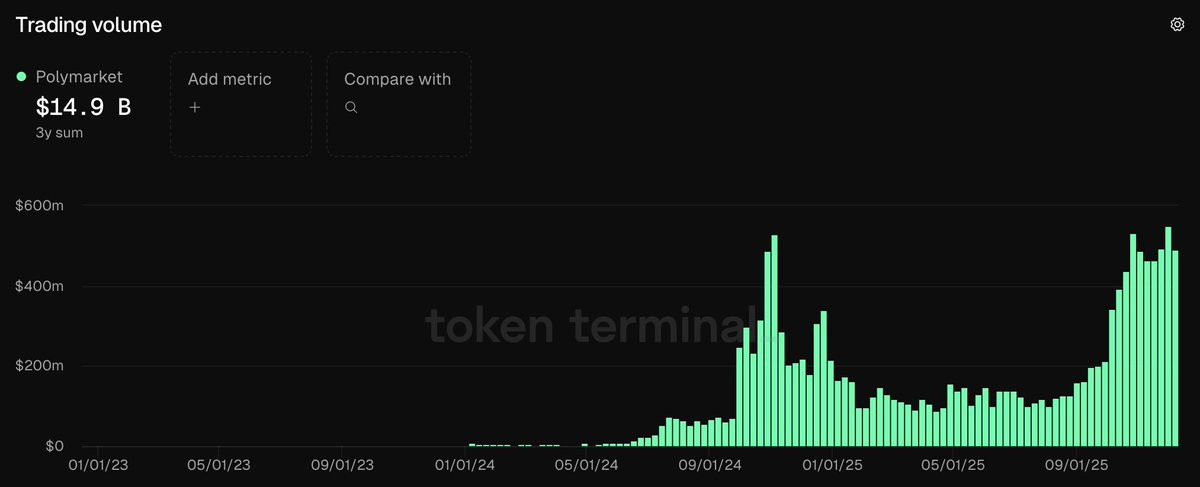Open the Compare with card
The height and width of the screenshot is (487, 1200).
click(399, 104)
